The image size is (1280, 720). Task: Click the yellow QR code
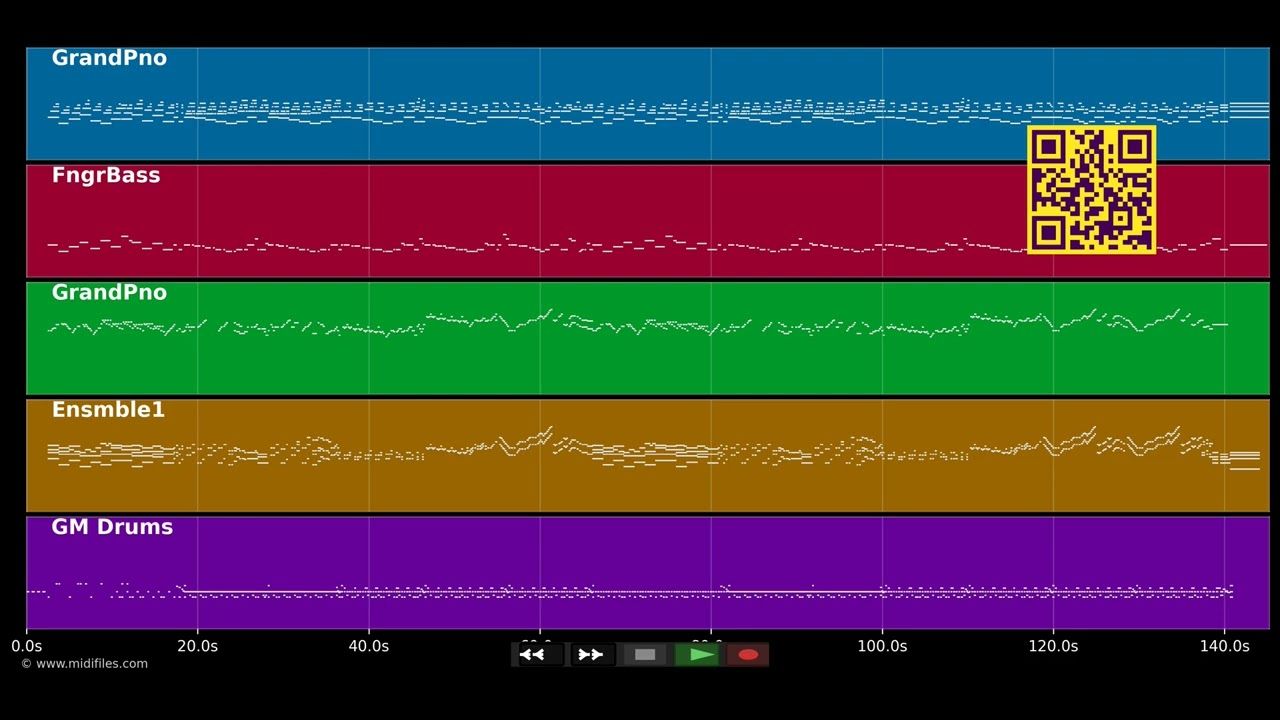pos(1092,189)
